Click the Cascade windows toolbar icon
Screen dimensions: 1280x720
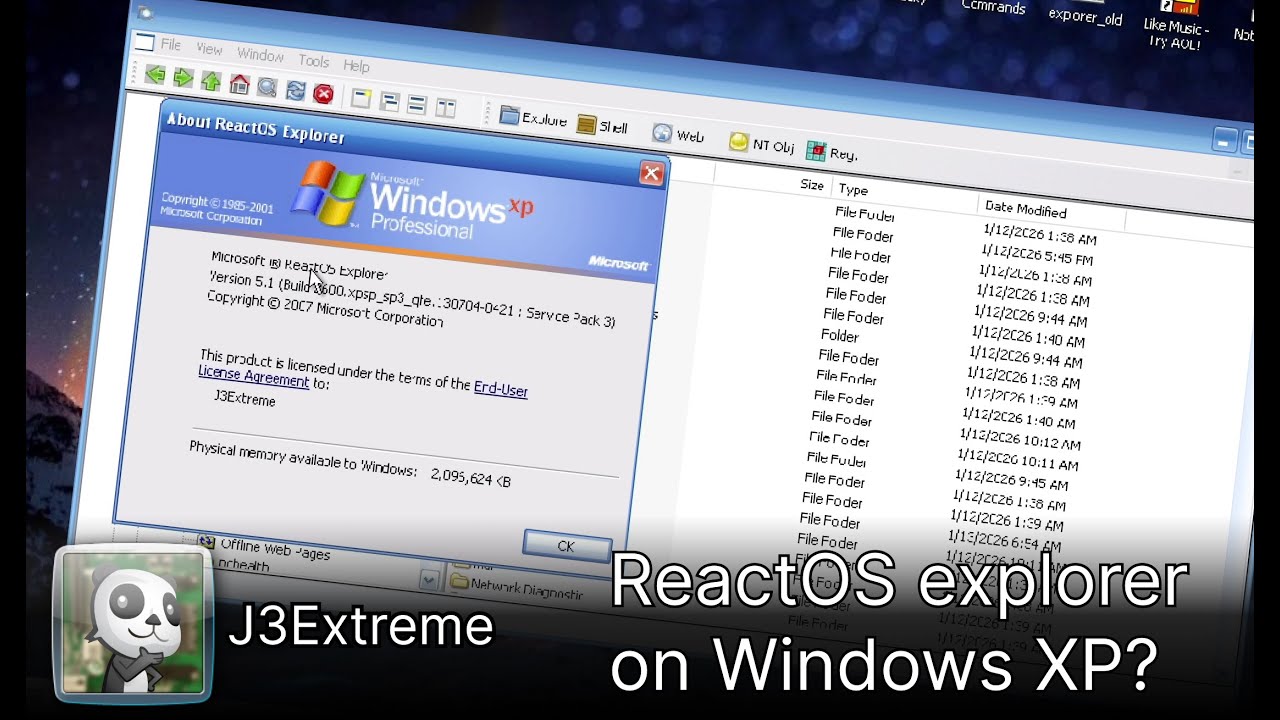(390, 102)
